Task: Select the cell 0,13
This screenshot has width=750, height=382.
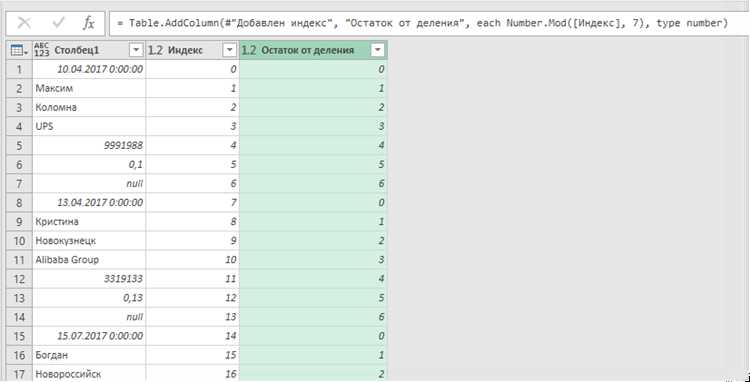Action: tap(89, 298)
